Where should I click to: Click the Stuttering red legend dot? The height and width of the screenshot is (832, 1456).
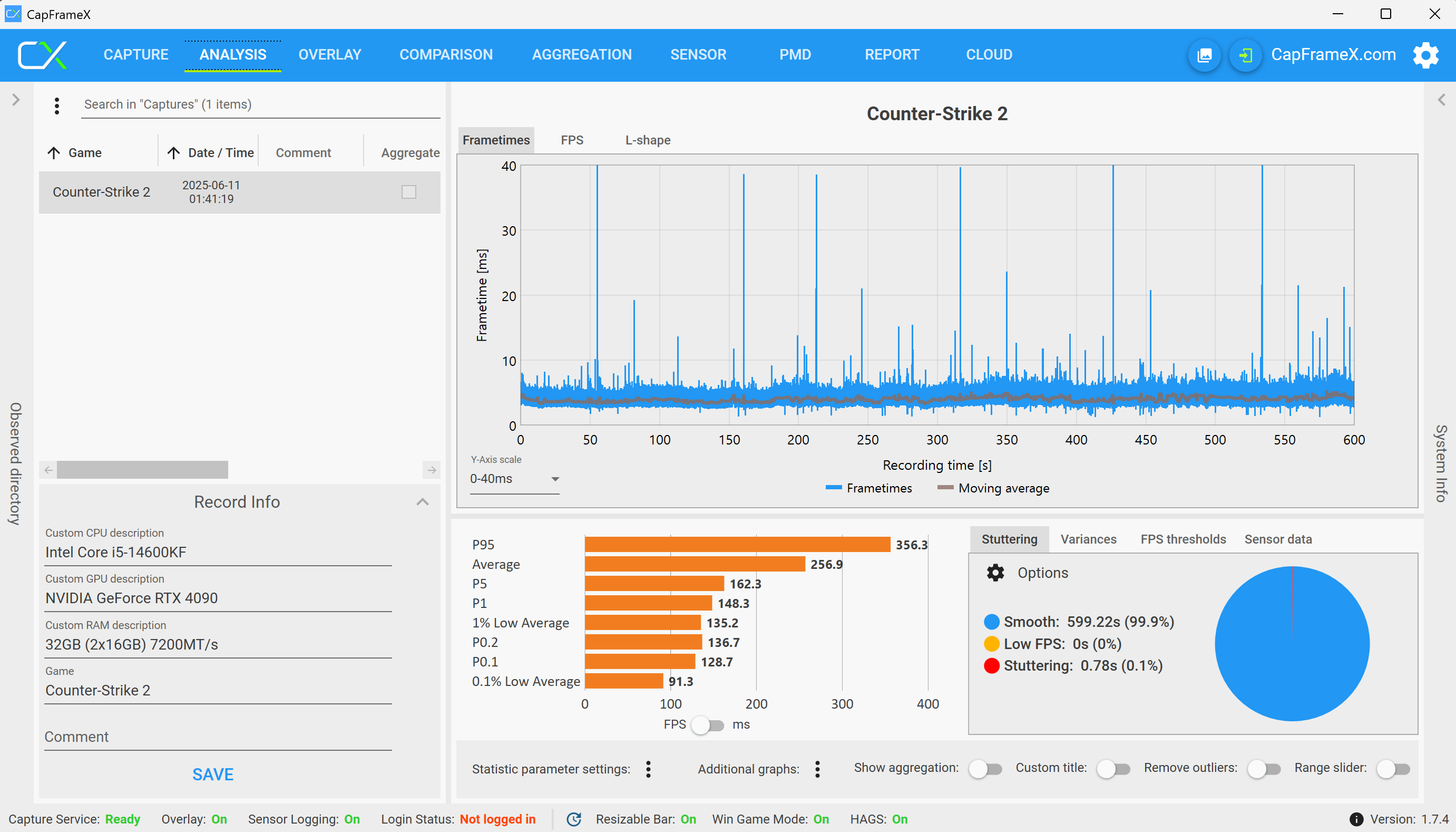[992, 666]
